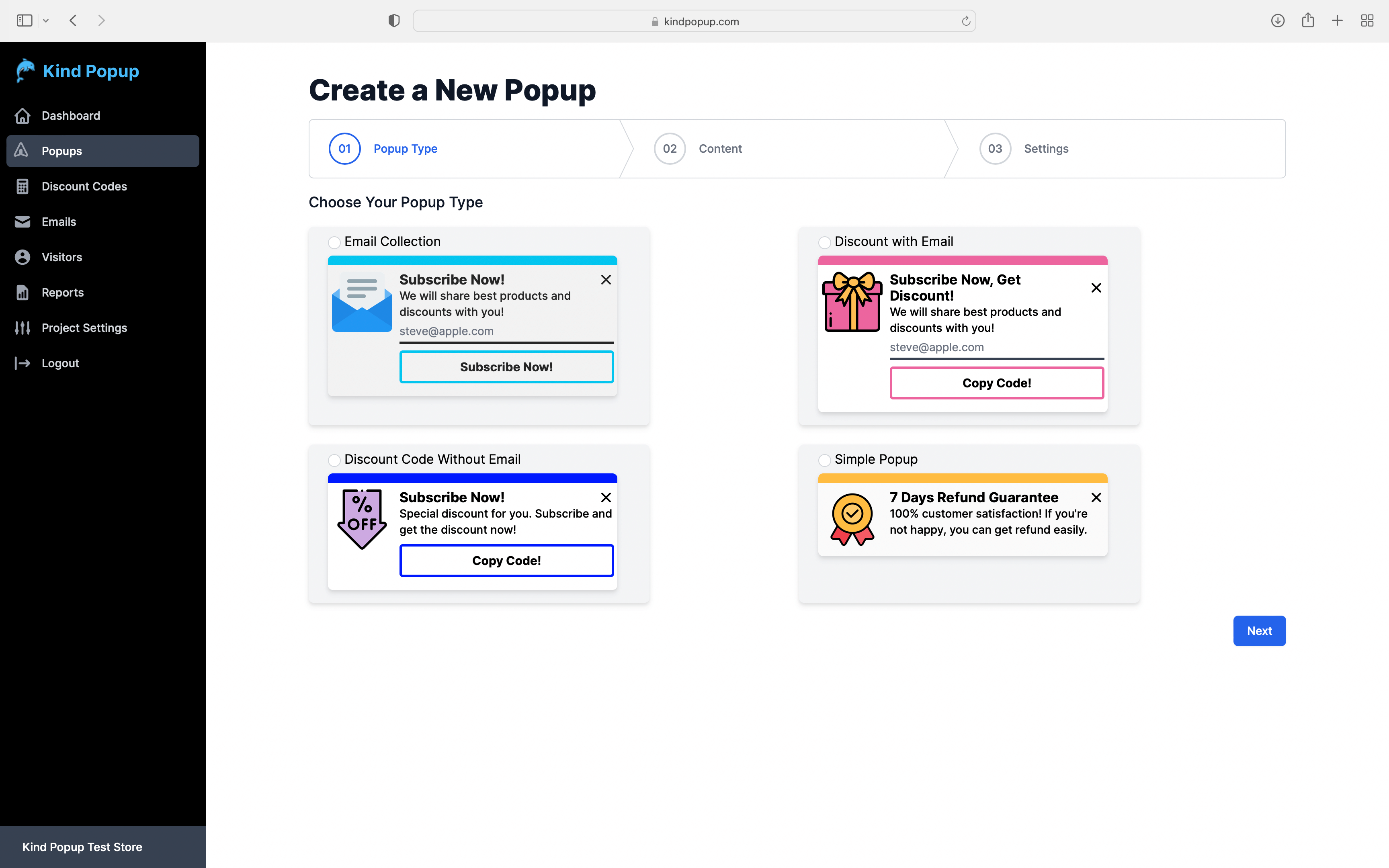Select the Discount Code Without Email type
This screenshot has height=868, width=1389.
(334, 459)
